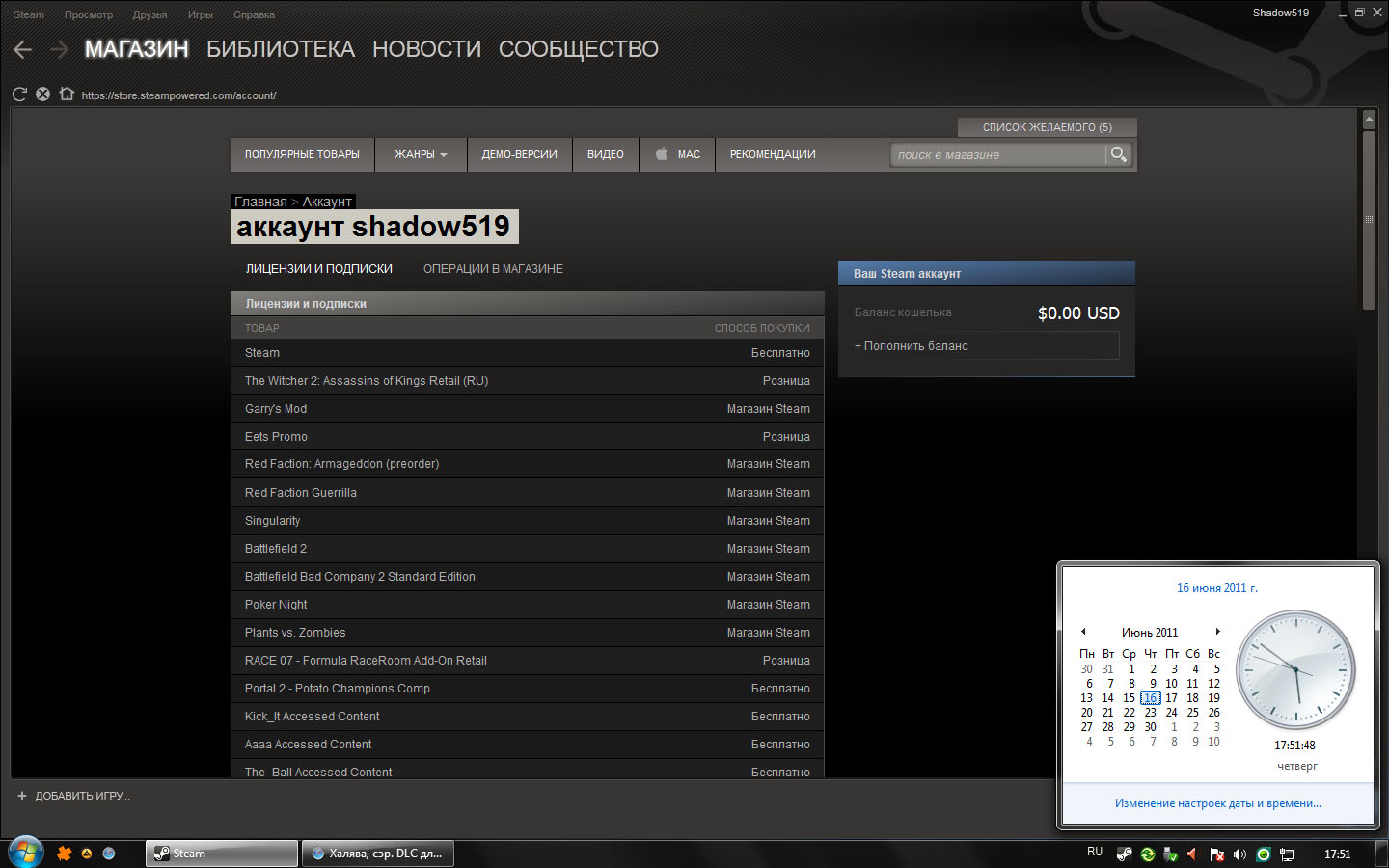Open the MAC section with apple icon
This screenshot has height=868, width=1389.
(677, 154)
